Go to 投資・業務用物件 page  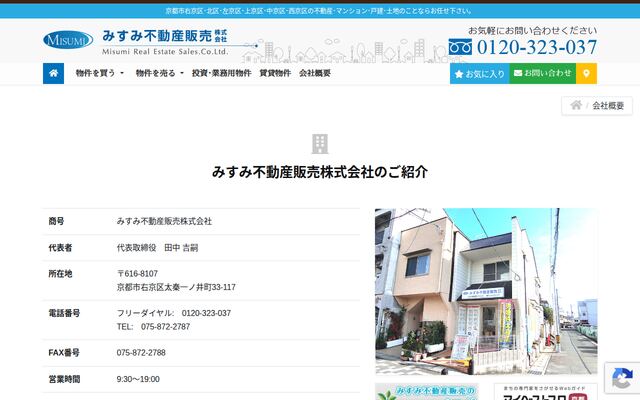221,73
